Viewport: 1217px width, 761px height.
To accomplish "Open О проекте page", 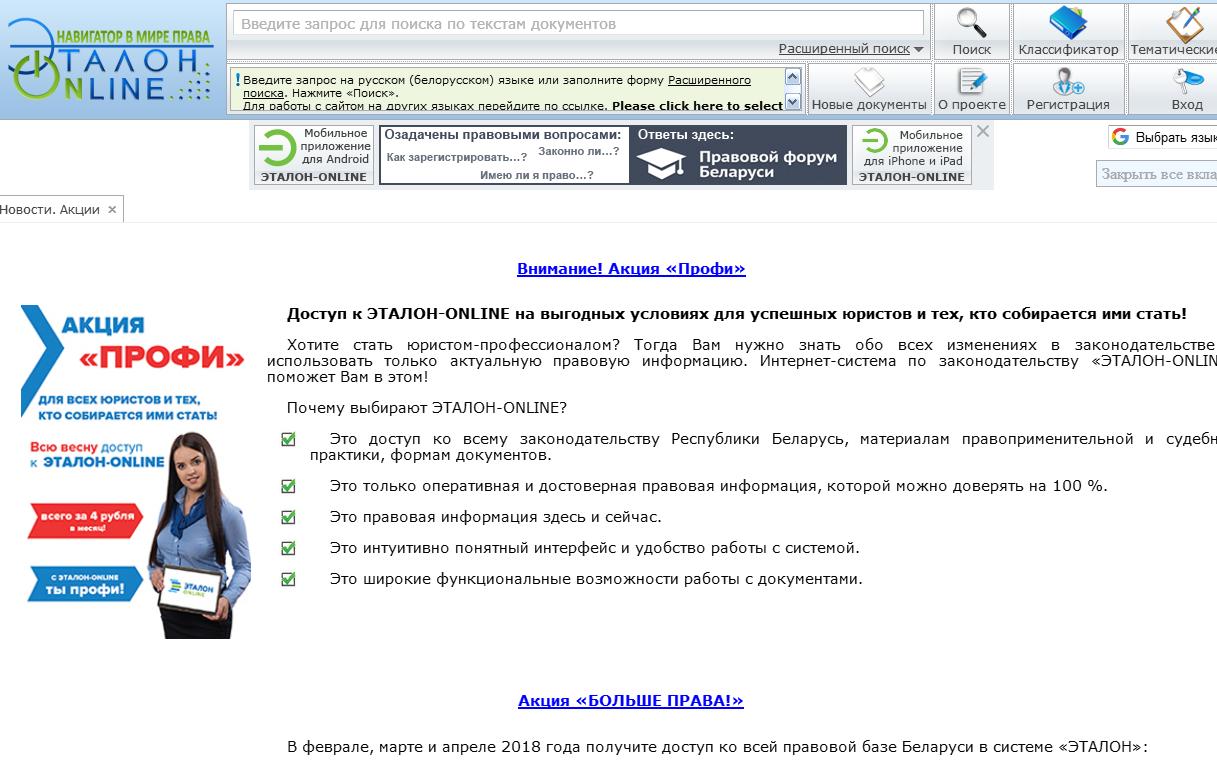I will point(971,89).
